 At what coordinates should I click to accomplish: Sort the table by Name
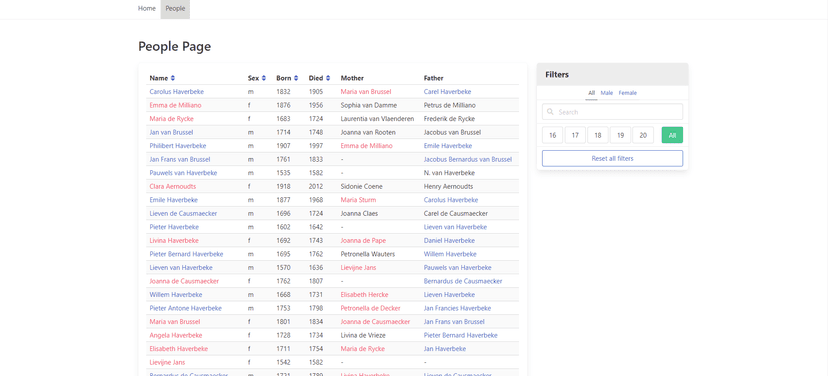(x=173, y=78)
